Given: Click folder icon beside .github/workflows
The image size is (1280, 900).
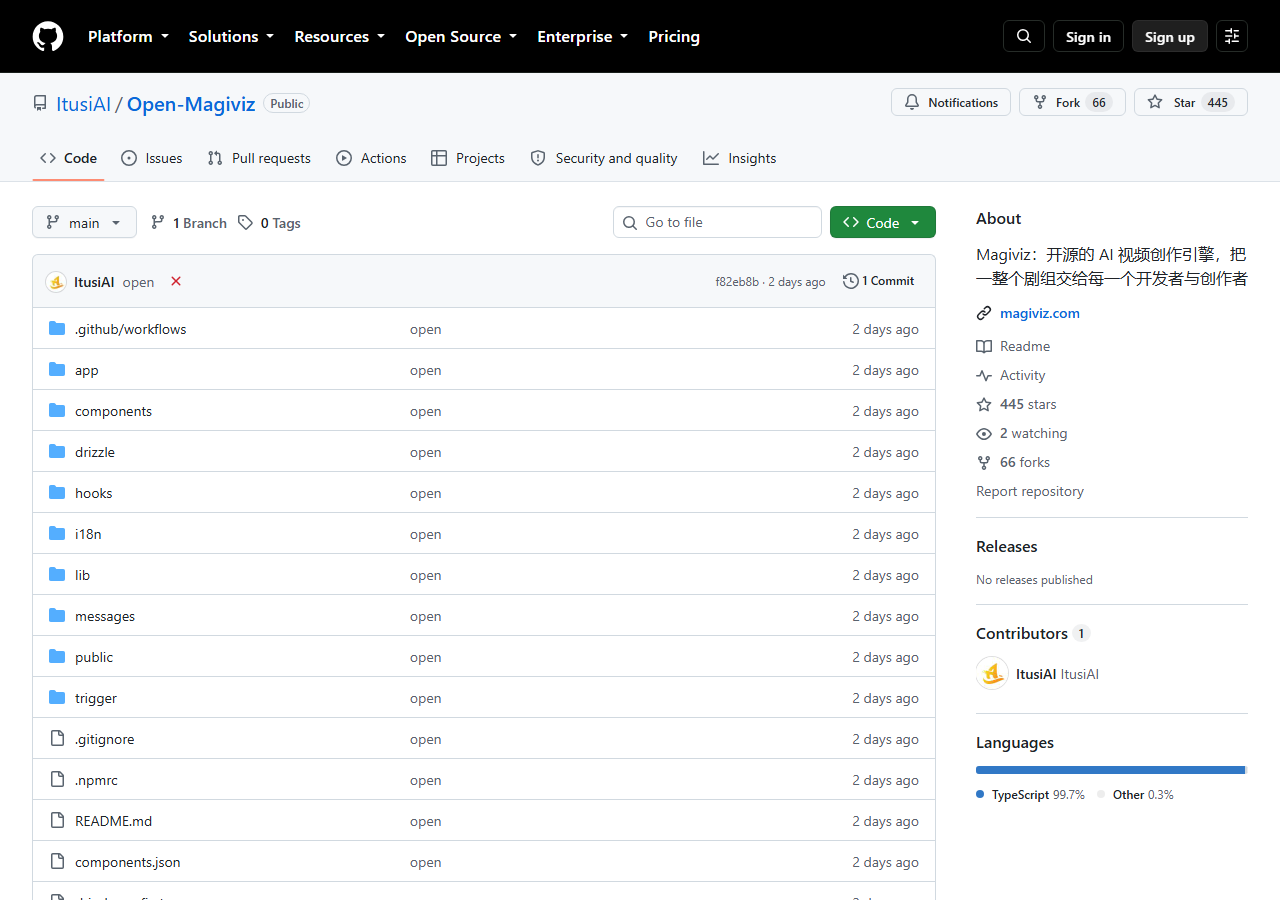Looking at the screenshot, I should pos(57,329).
